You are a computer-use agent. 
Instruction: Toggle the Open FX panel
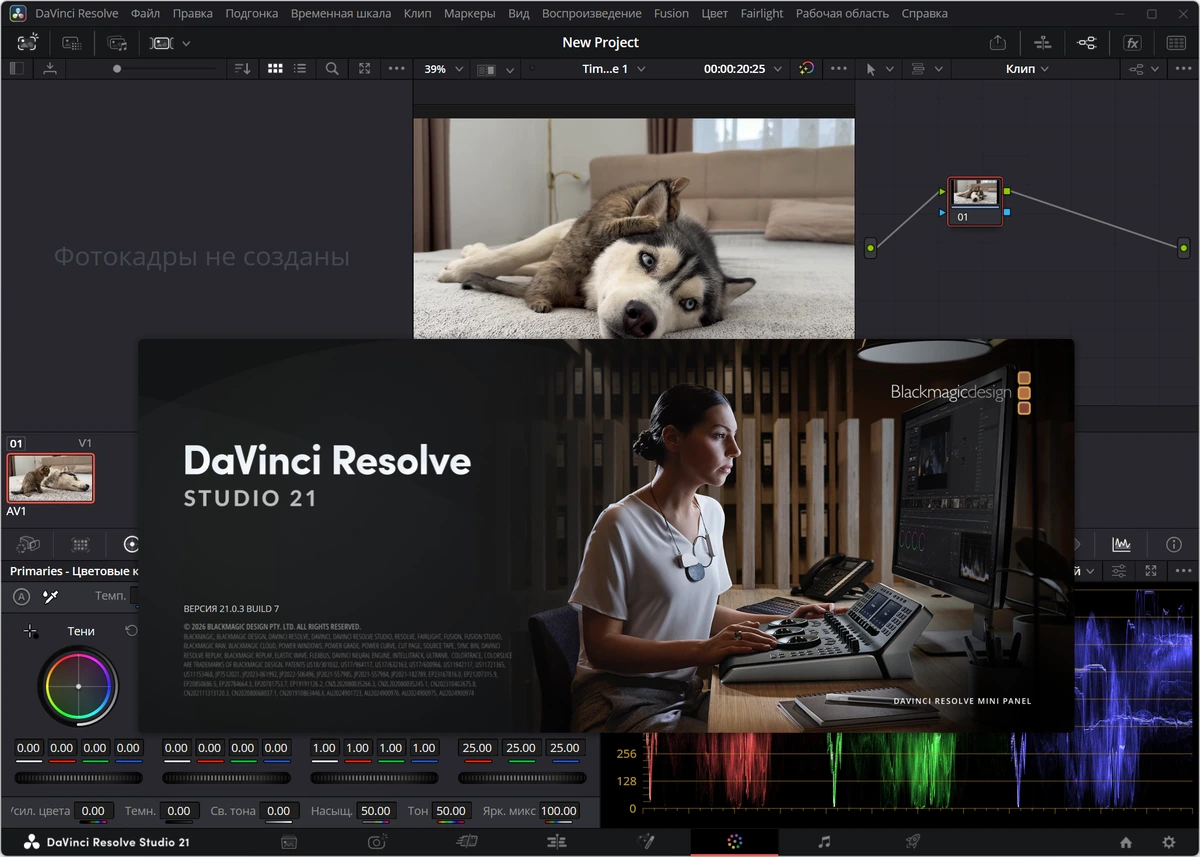coord(1132,43)
